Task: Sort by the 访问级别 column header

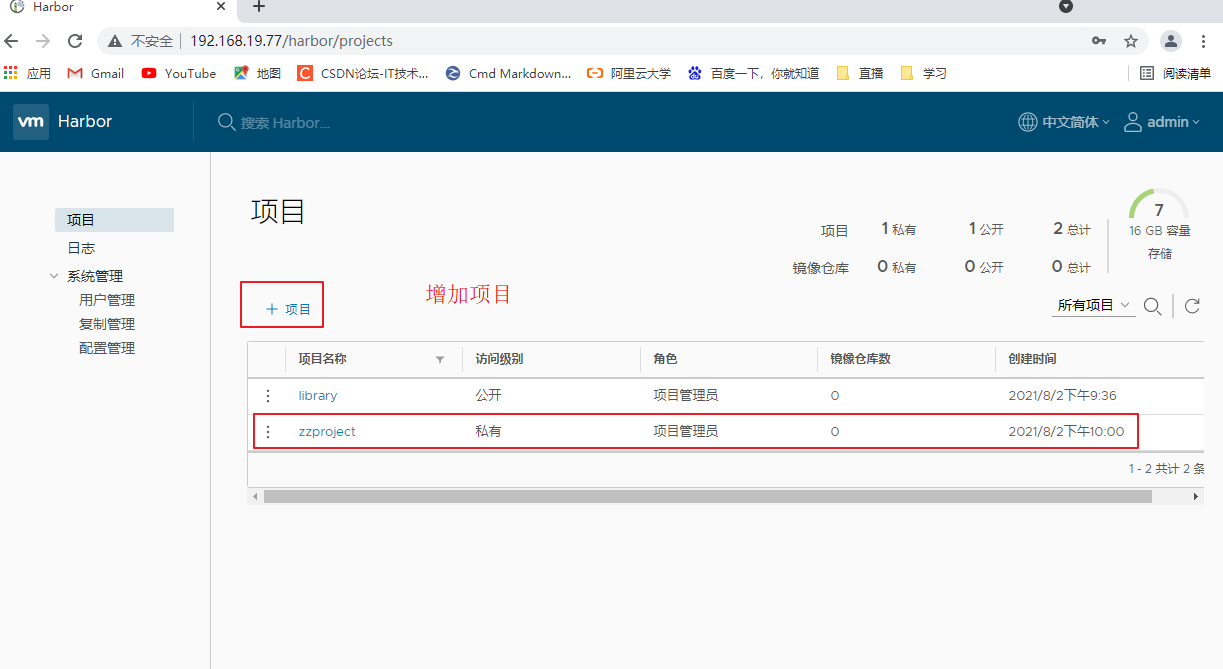Action: coord(499,359)
